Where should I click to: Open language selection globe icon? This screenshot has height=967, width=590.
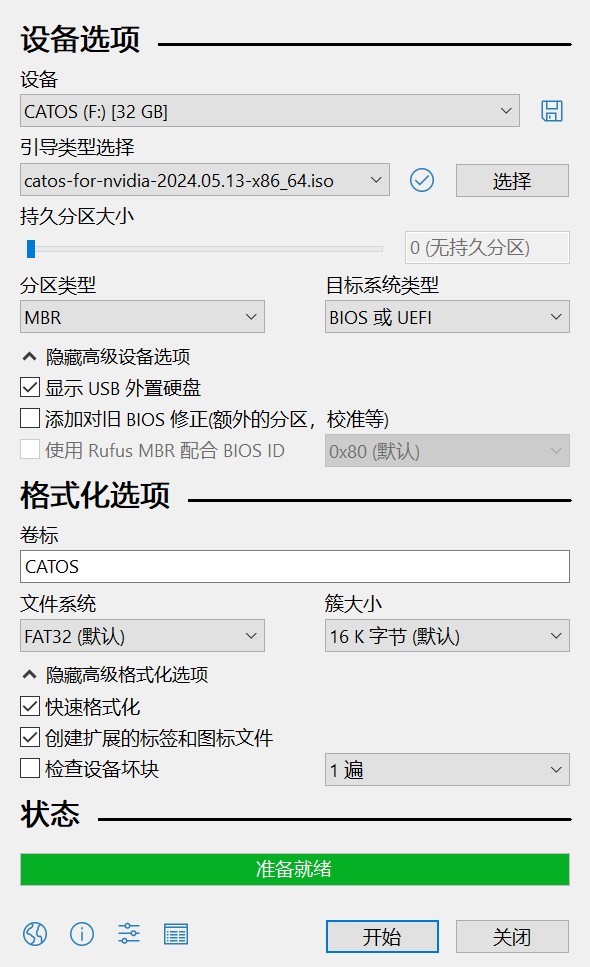pyautogui.click(x=35, y=934)
